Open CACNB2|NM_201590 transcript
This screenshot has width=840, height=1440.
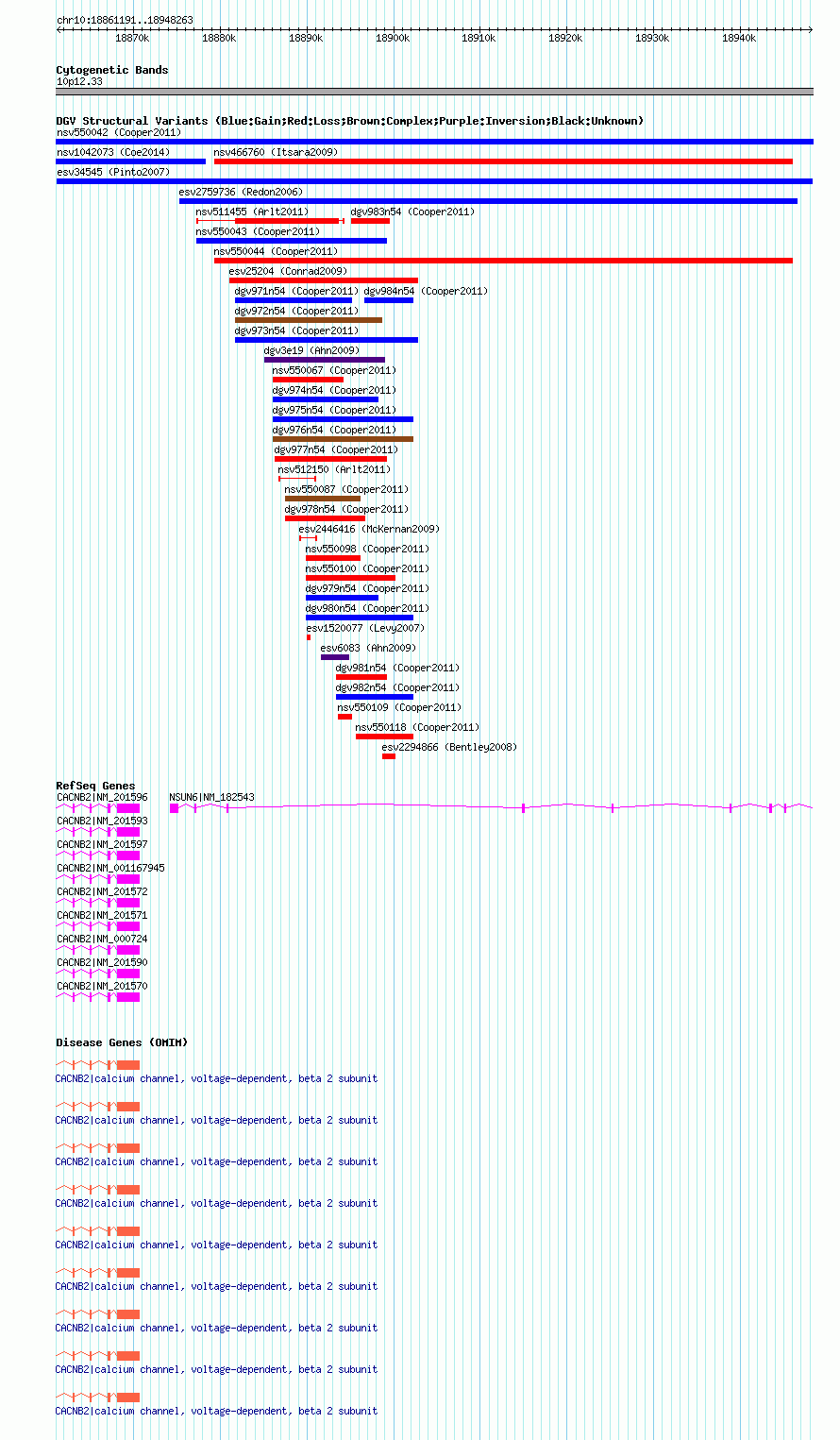point(98,974)
